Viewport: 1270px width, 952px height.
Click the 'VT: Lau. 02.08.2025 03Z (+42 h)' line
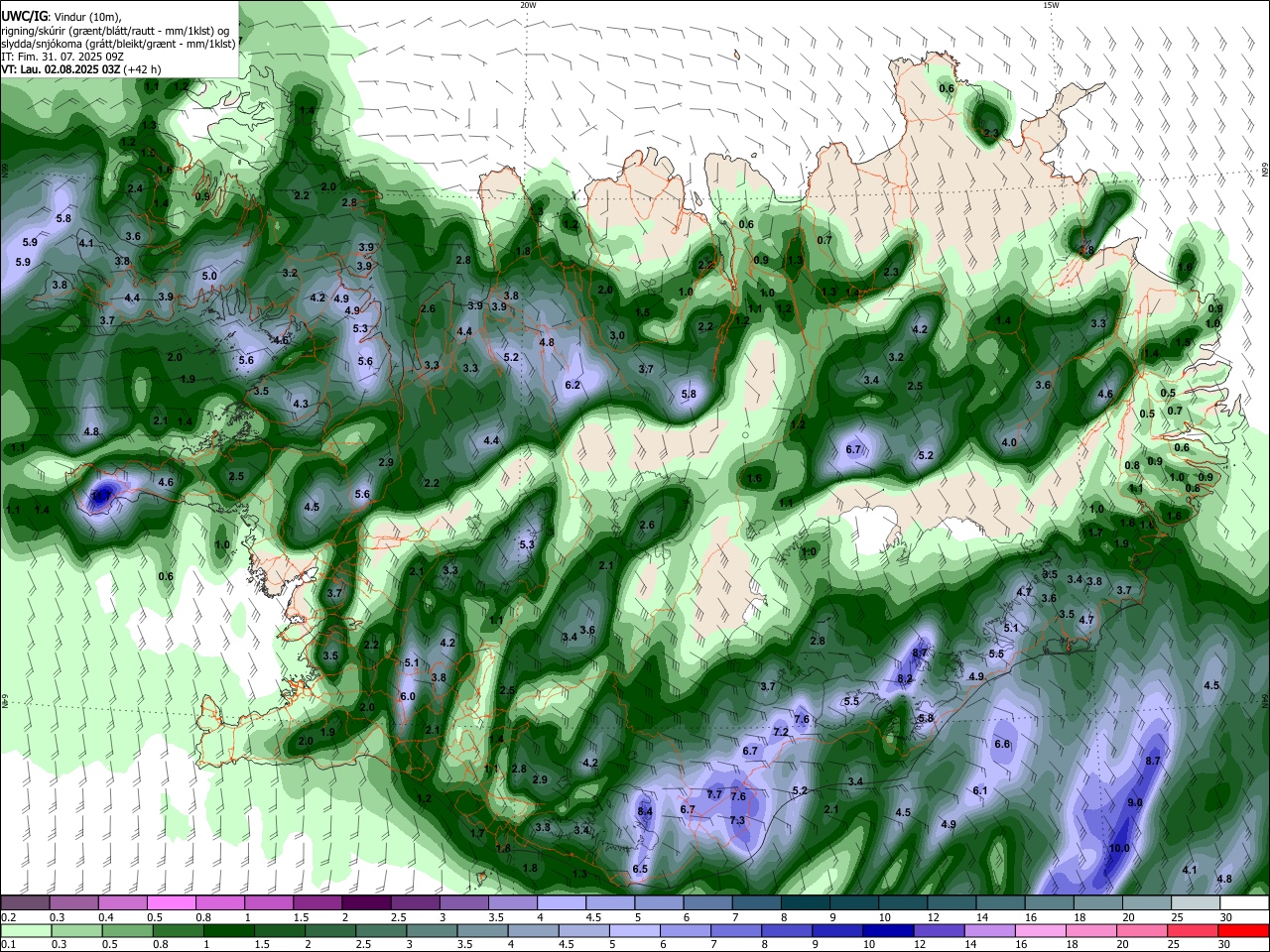click(x=81, y=69)
